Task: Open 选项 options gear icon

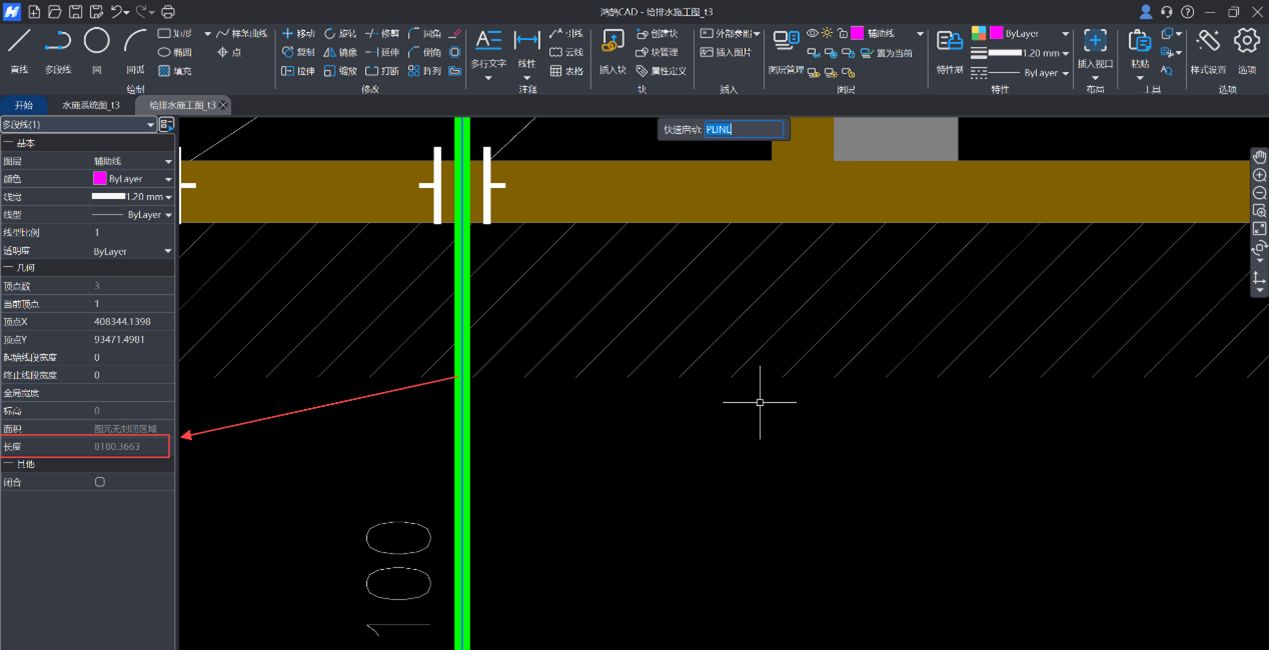Action: [x=1246, y=42]
